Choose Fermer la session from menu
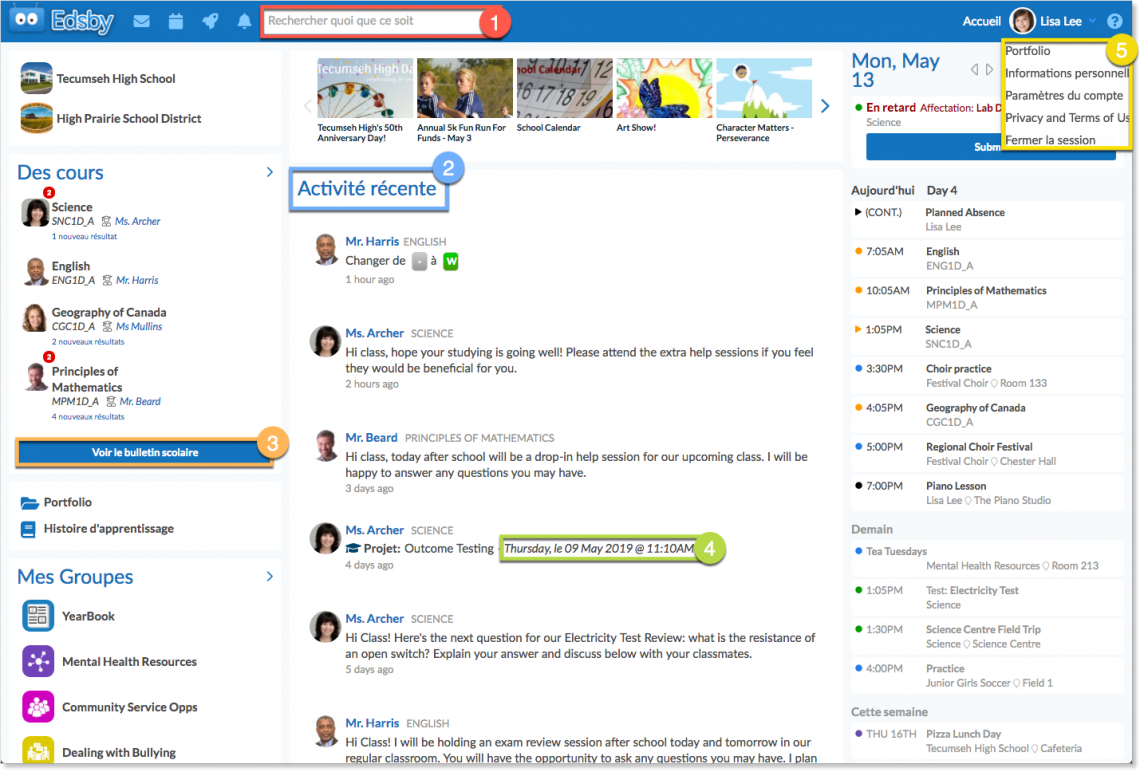The height and width of the screenshot is (772, 1140). point(1050,140)
